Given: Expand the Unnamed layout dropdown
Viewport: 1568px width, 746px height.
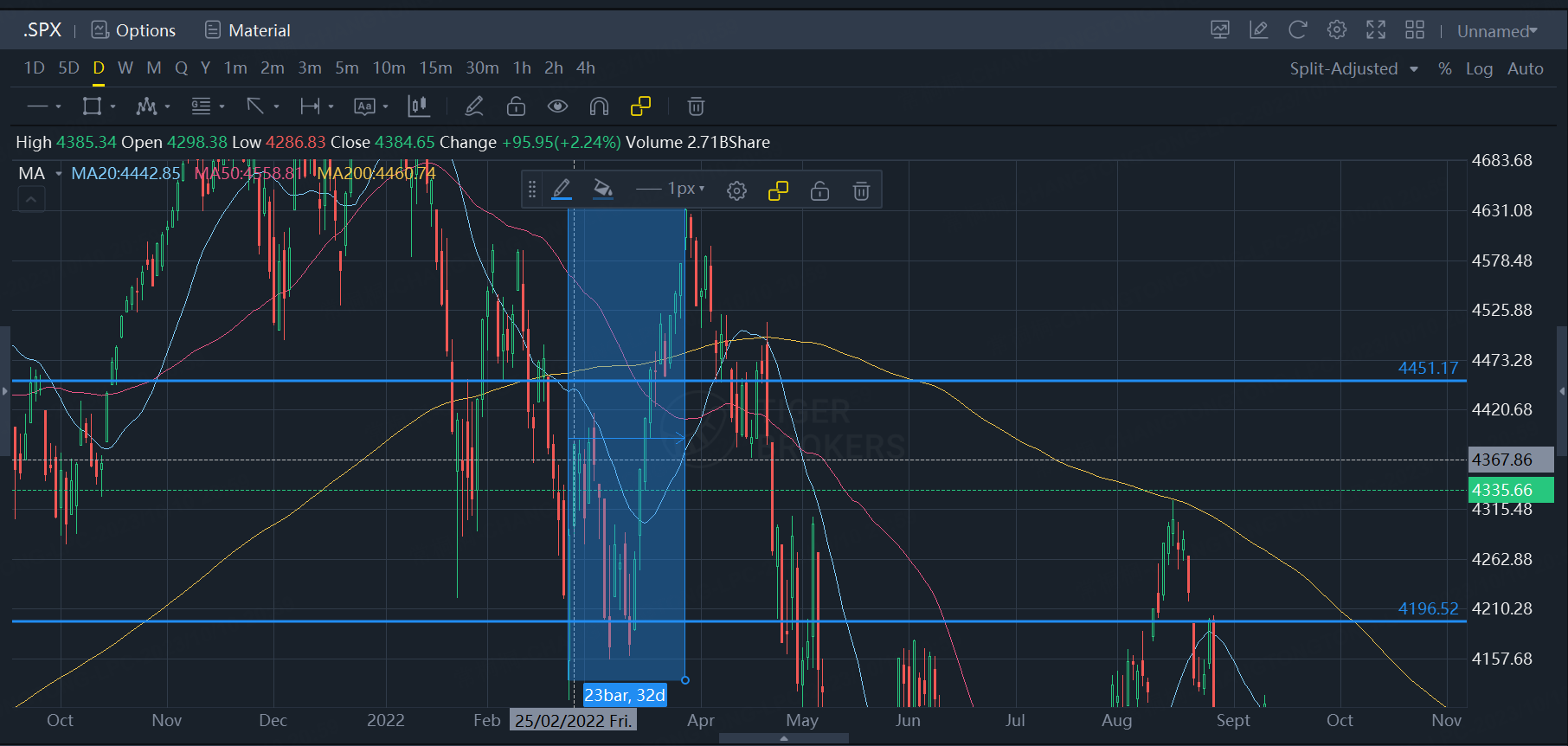Looking at the screenshot, I should click(1497, 31).
